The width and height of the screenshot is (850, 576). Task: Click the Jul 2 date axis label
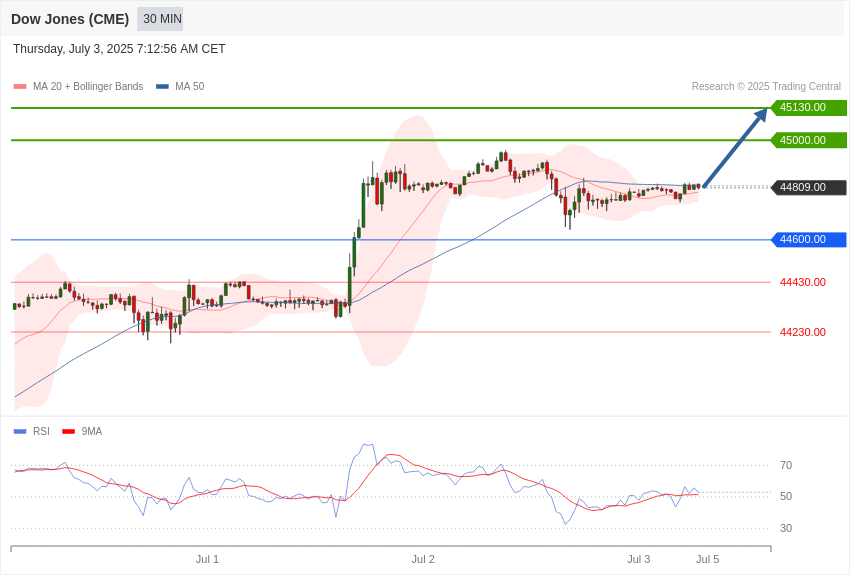(x=423, y=559)
